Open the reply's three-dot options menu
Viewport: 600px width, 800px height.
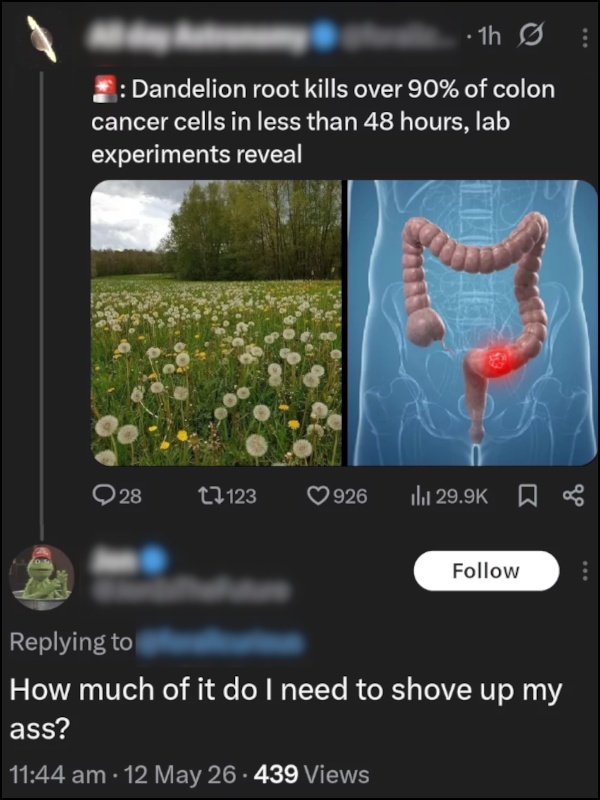point(585,570)
